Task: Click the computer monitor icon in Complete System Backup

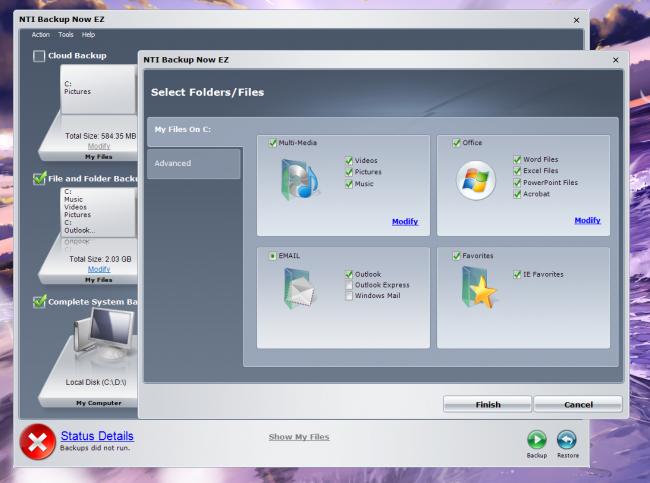Action: coord(105,333)
